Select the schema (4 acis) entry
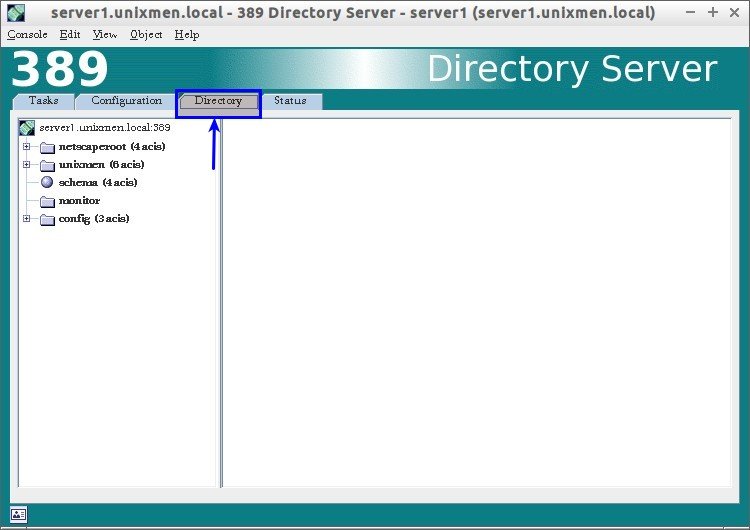The height and width of the screenshot is (530, 750). coord(98,182)
